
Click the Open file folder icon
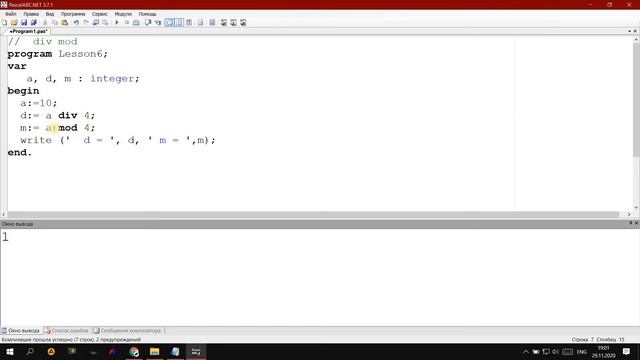(x=14, y=22)
